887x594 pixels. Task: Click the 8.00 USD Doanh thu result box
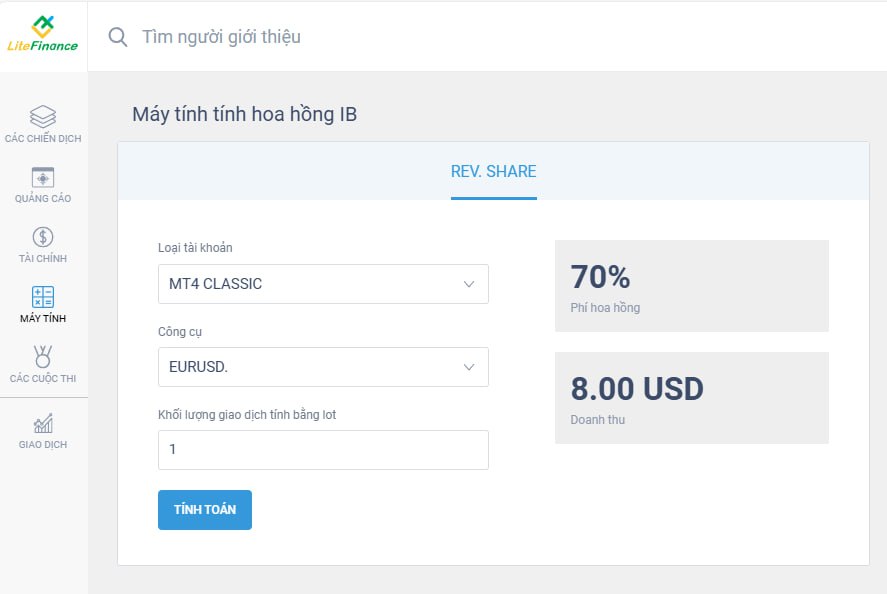(x=692, y=398)
